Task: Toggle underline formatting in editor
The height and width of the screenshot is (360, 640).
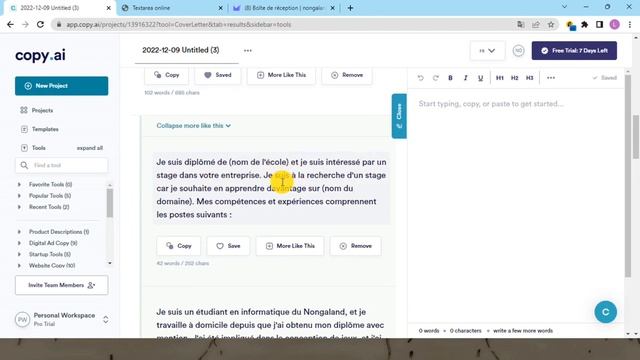Action: pos(480,78)
